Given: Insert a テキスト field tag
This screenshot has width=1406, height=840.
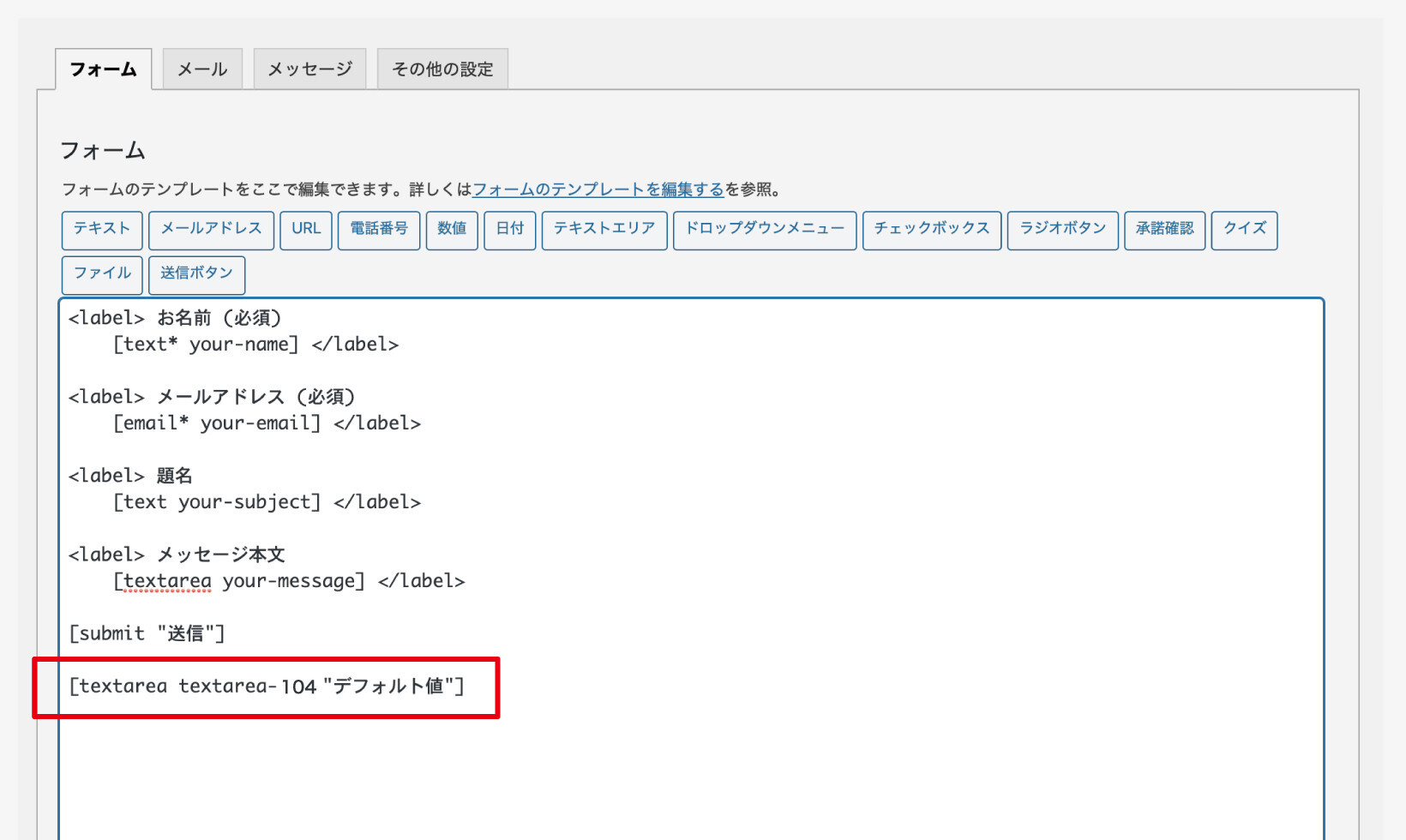Looking at the screenshot, I should [x=102, y=230].
